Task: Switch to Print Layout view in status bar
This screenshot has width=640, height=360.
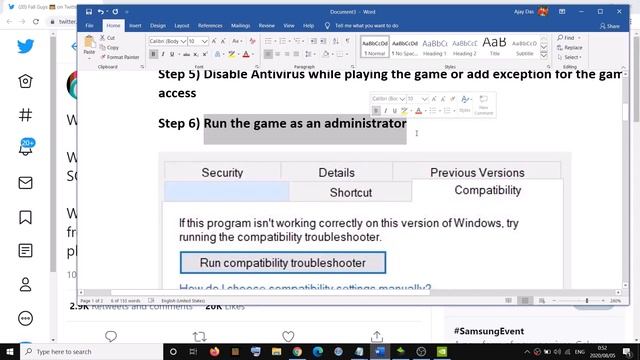Action: 525,301
